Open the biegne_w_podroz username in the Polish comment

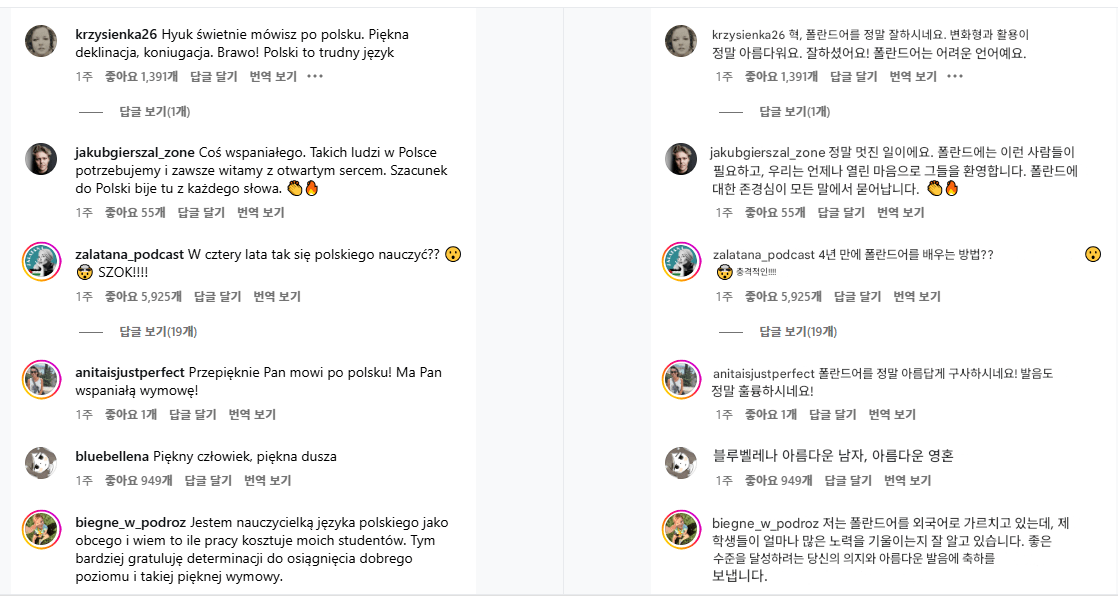tap(130, 522)
